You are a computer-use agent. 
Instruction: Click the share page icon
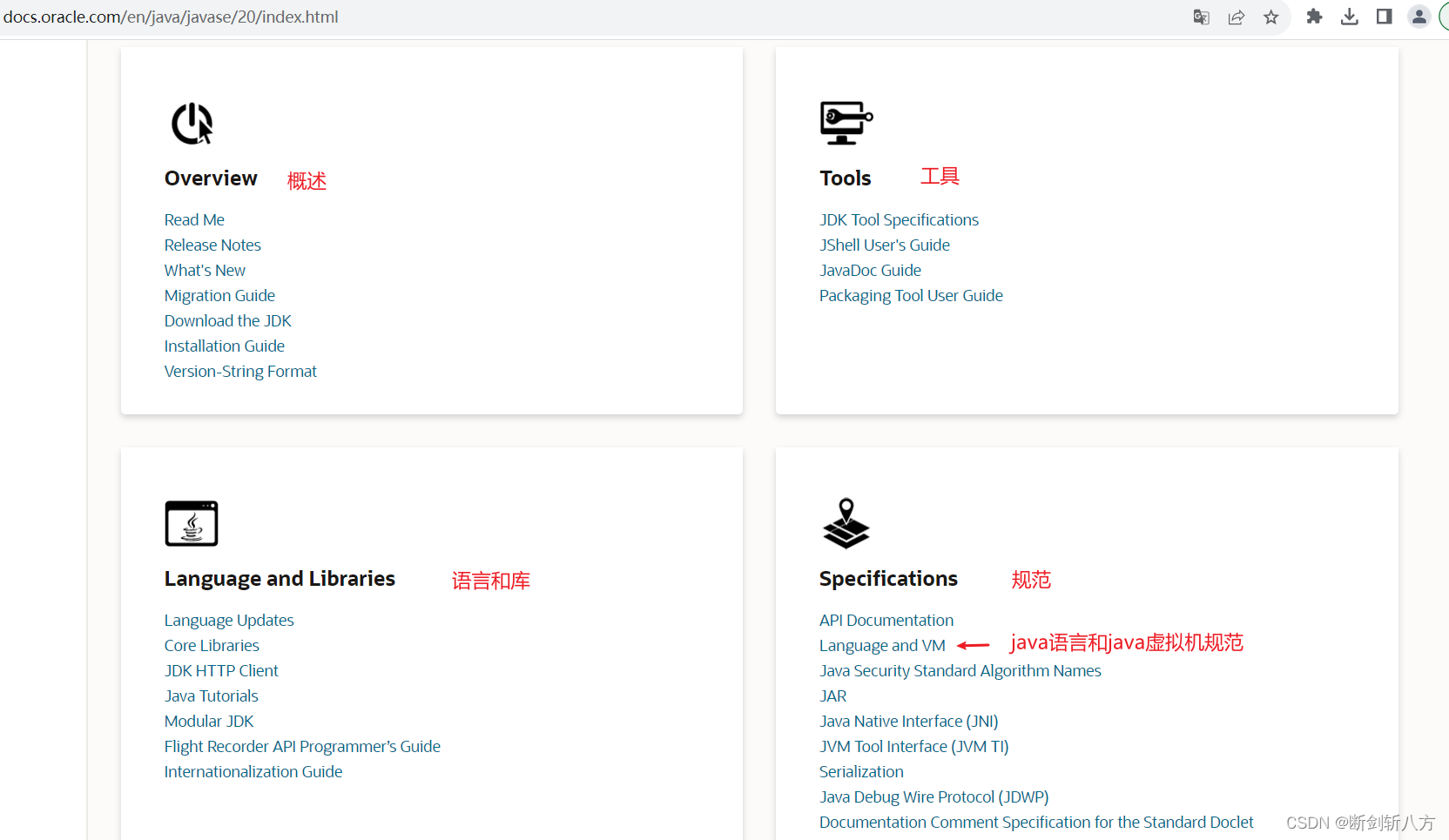pyautogui.click(x=1236, y=17)
